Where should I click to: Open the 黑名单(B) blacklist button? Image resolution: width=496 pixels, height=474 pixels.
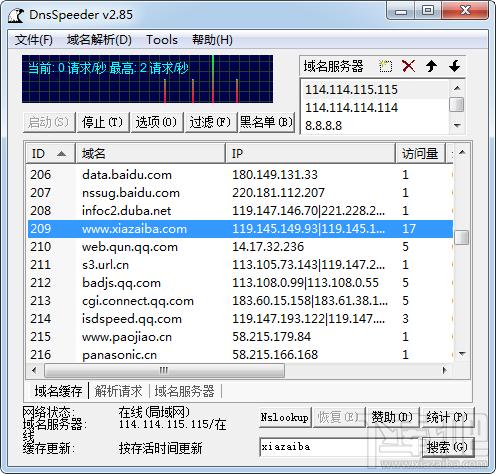pyautogui.click(x=266, y=122)
